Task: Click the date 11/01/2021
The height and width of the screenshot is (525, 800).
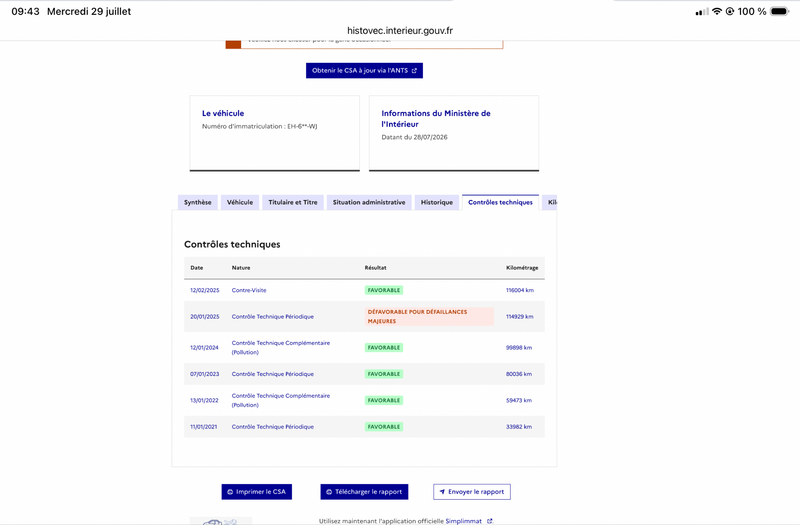Action: coord(204,427)
